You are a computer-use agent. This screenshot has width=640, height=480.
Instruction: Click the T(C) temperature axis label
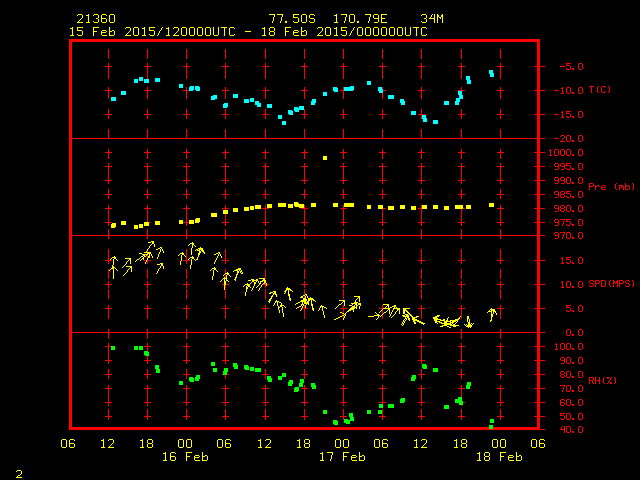pyautogui.click(x=600, y=89)
